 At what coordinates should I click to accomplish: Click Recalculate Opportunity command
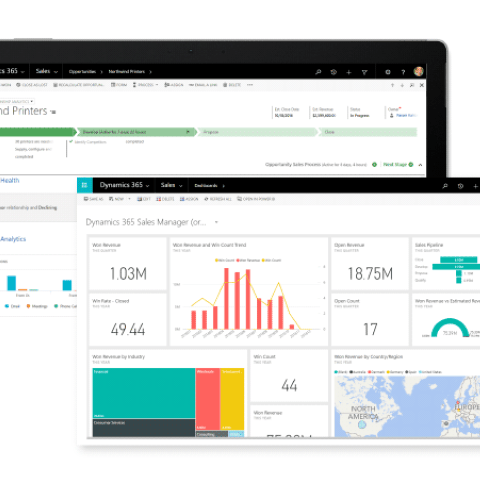point(79,85)
